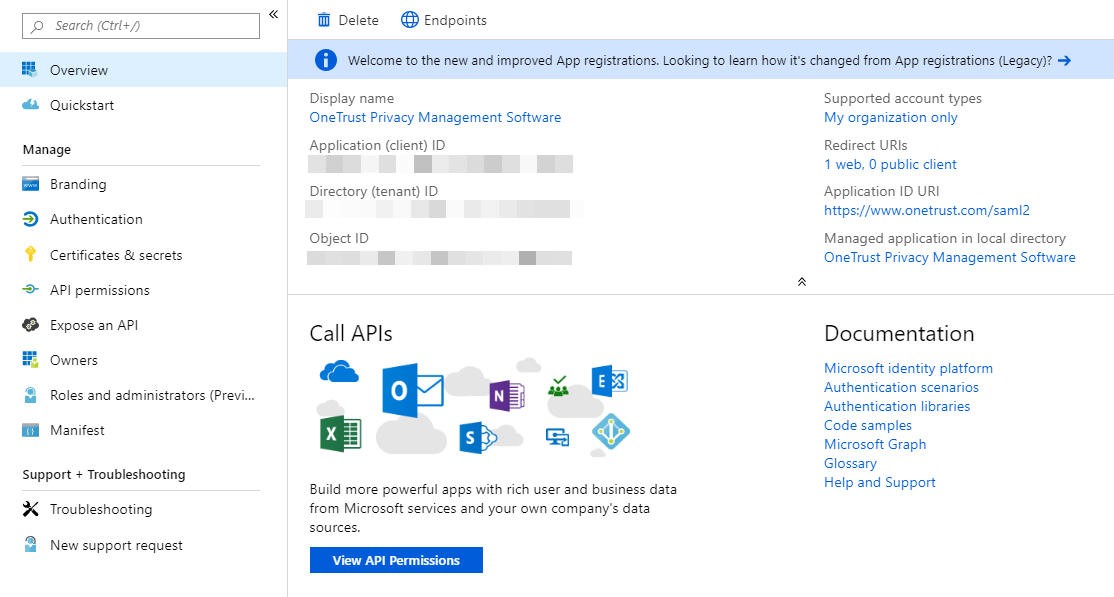Screen dimensions: 1114x597
Task: Select the Certificates & secrets key icon
Action: pyautogui.click(x=33, y=254)
